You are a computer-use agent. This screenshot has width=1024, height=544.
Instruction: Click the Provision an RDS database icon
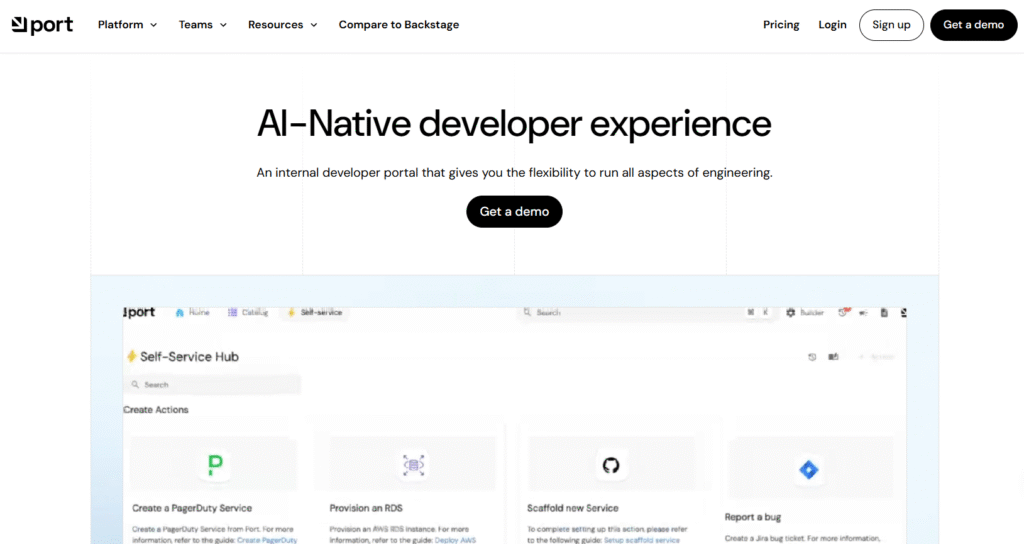click(x=413, y=465)
